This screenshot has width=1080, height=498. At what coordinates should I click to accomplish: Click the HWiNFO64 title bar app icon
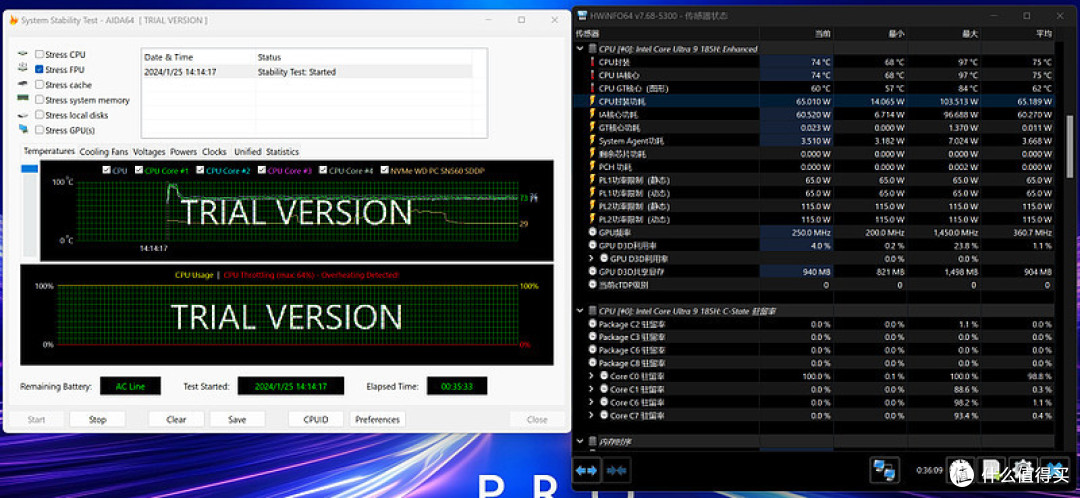[x=582, y=15]
